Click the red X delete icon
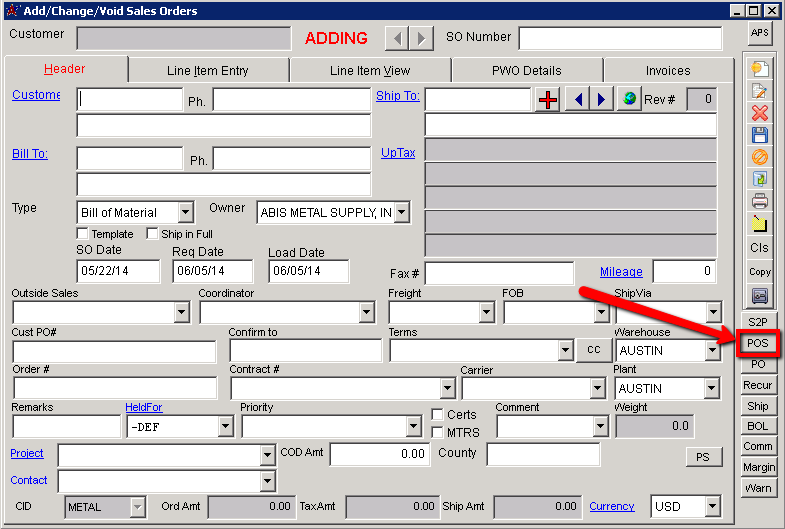 coord(760,113)
